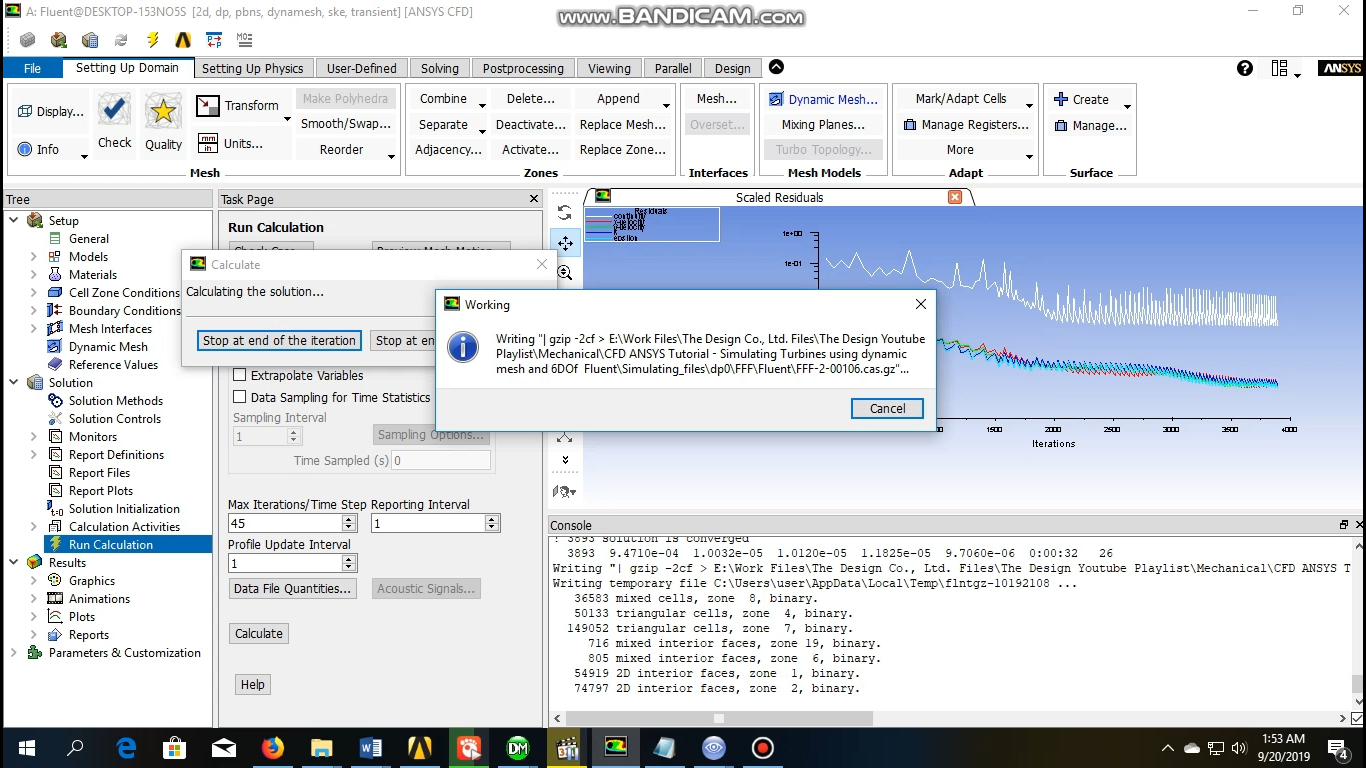Screen dimensions: 1366x768
Task: Enable Extrapolate Variables
Action: click(238, 375)
